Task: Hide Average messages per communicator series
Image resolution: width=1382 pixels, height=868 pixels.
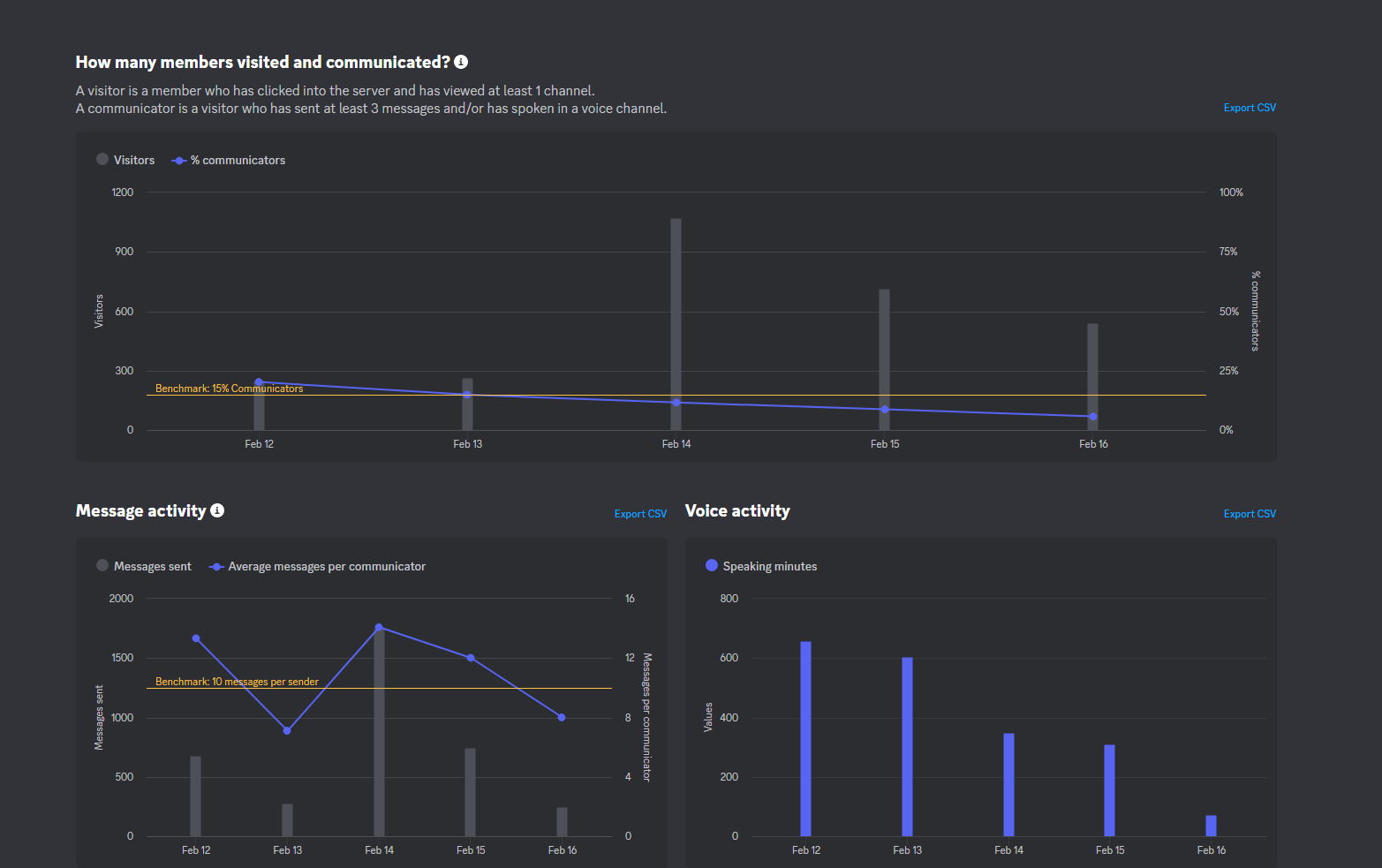Action: 318,567
